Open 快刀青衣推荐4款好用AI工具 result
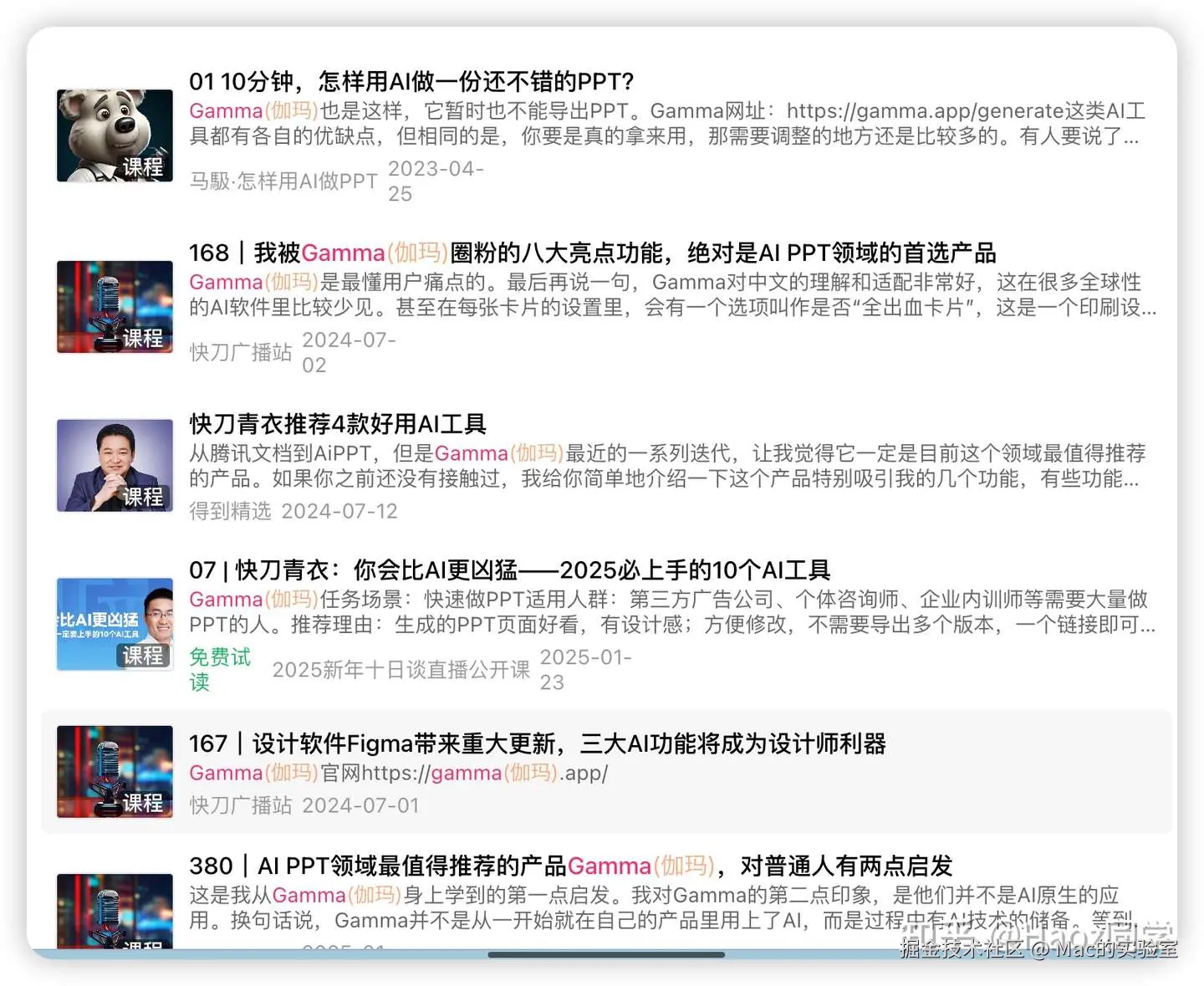Screen dimensions: 1204x986 point(338,424)
